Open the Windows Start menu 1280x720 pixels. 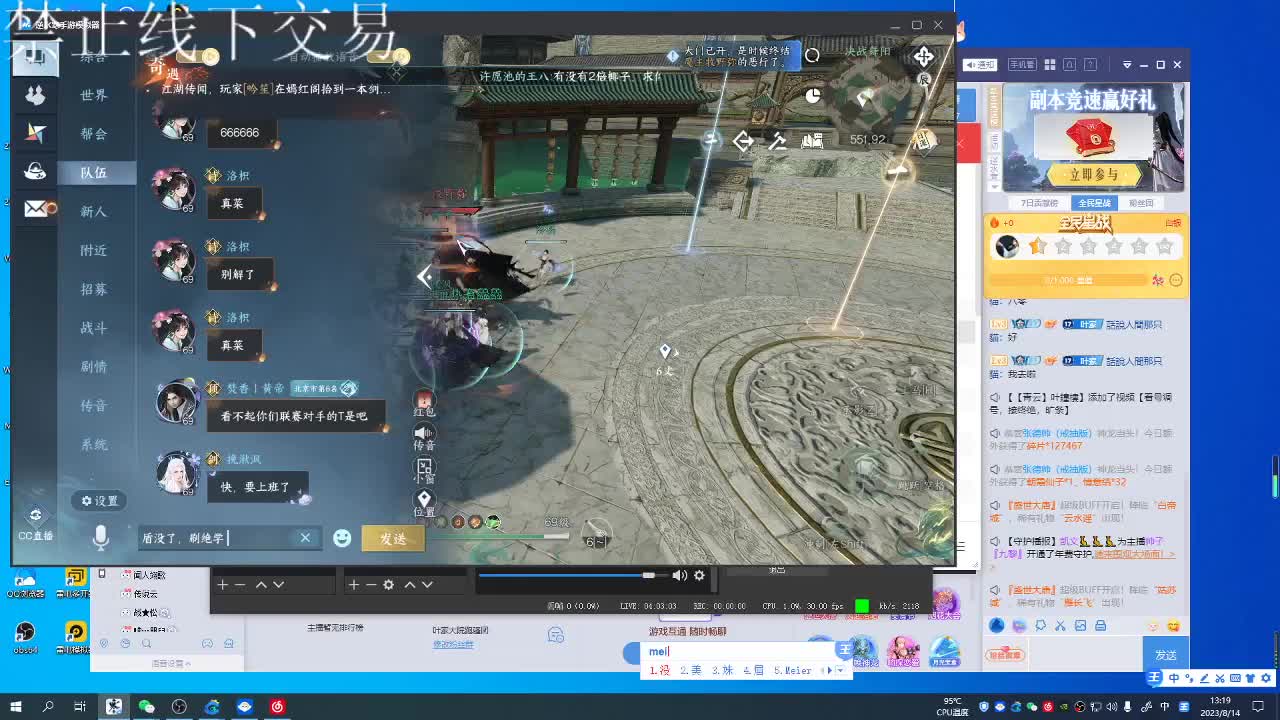point(16,707)
